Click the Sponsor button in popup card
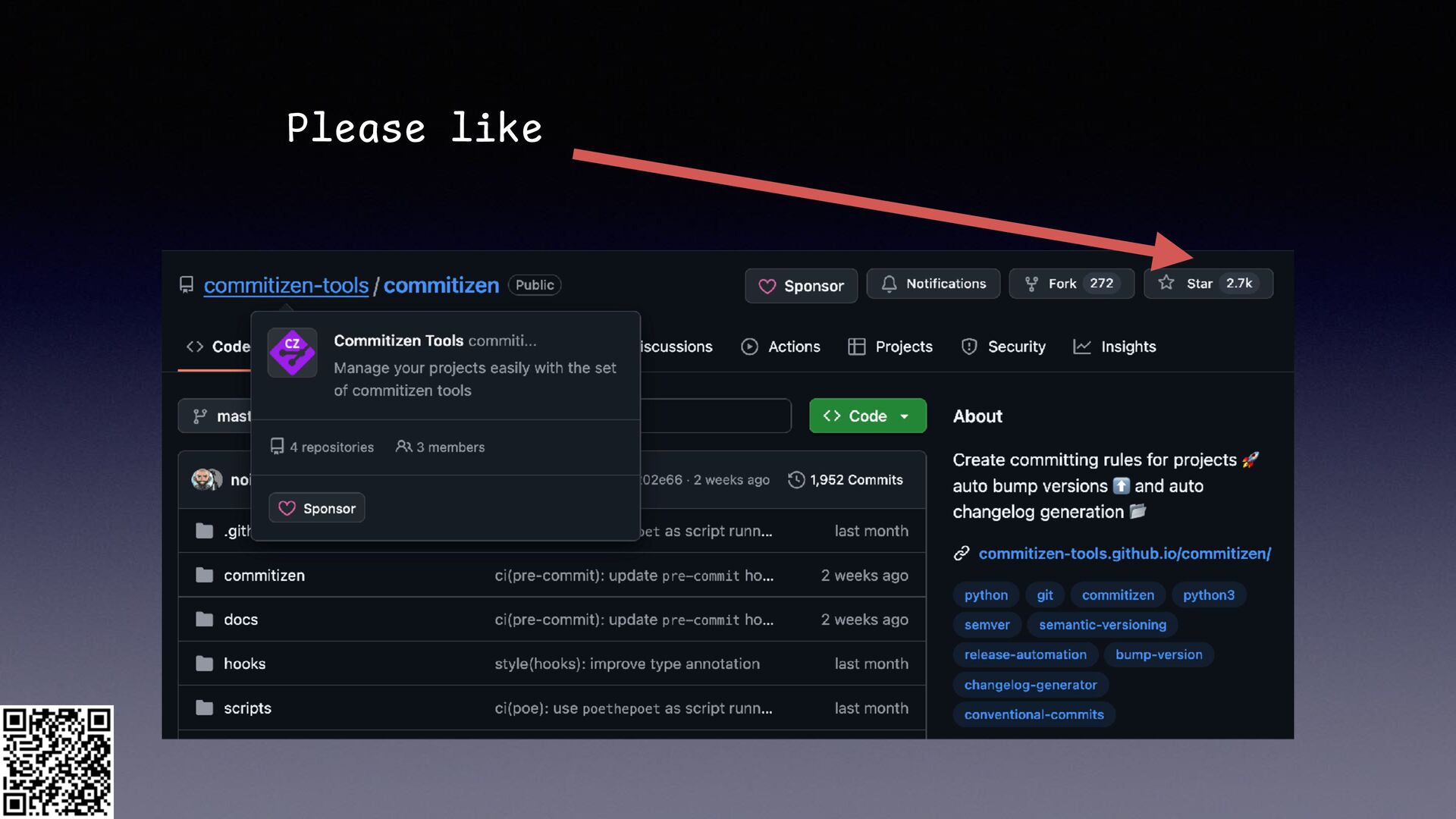 316,508
